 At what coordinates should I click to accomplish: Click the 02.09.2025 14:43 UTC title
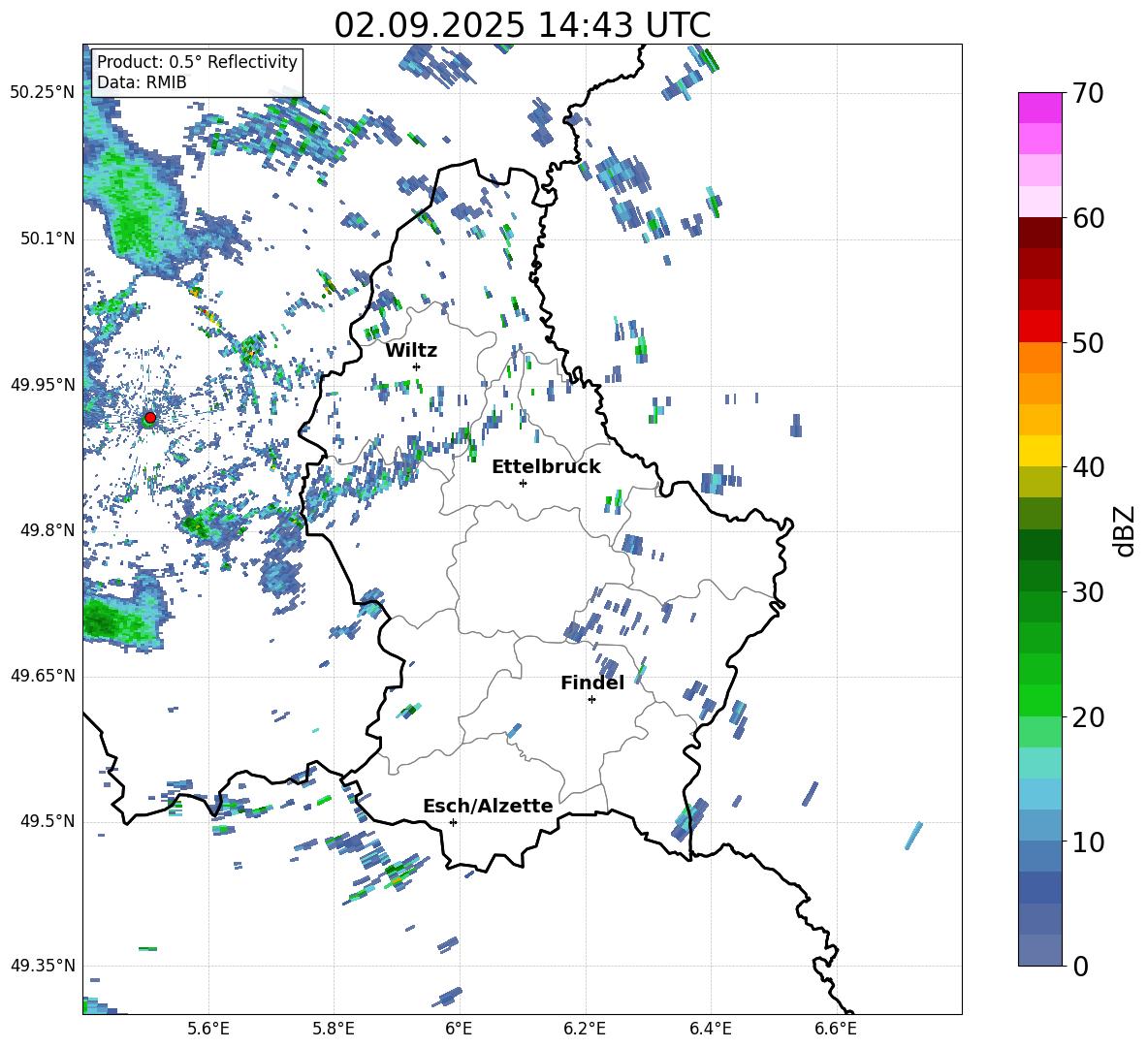[x=522, y=25]
